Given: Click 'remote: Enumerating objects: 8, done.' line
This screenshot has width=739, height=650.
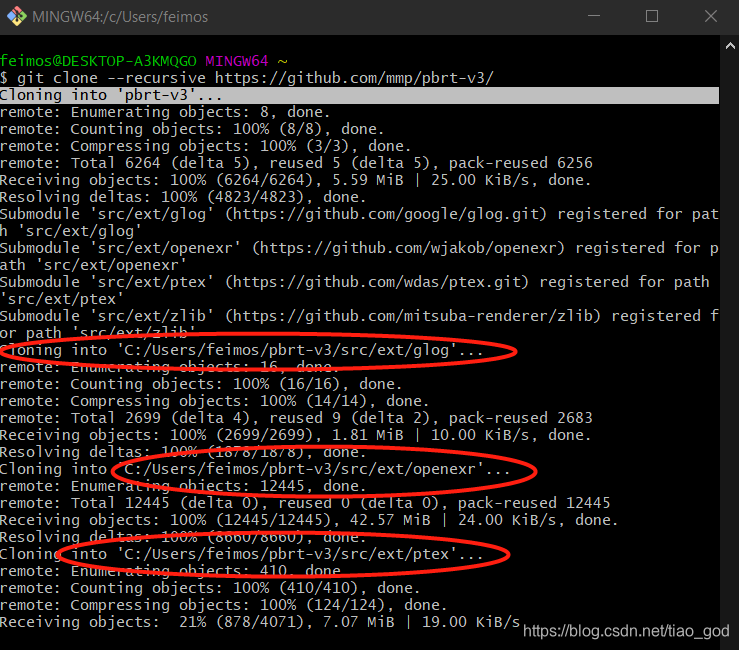Looking at the screenshot, I should tap(165, 112).
